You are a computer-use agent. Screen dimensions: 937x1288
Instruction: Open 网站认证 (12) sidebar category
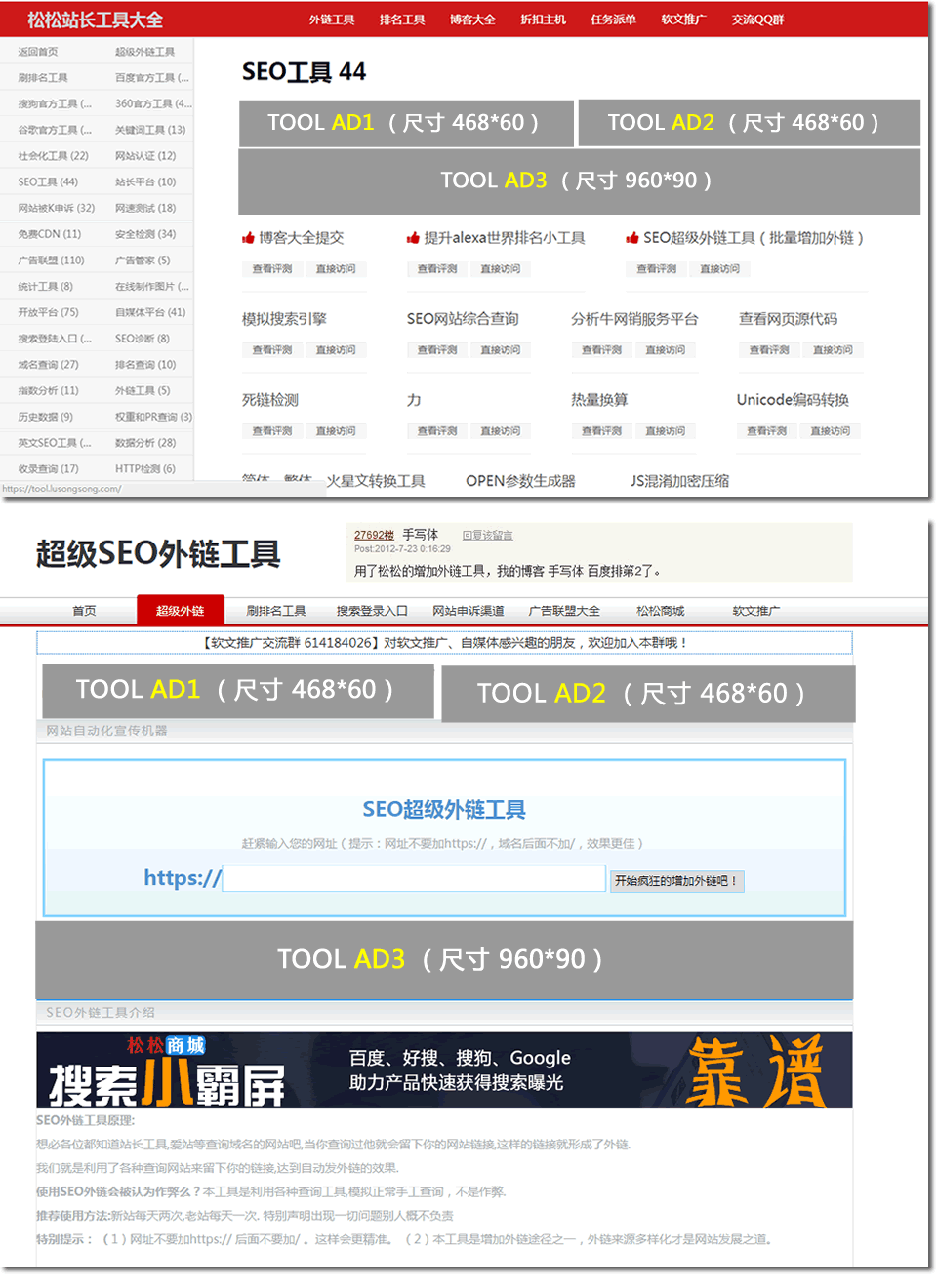tap(145, 156)
